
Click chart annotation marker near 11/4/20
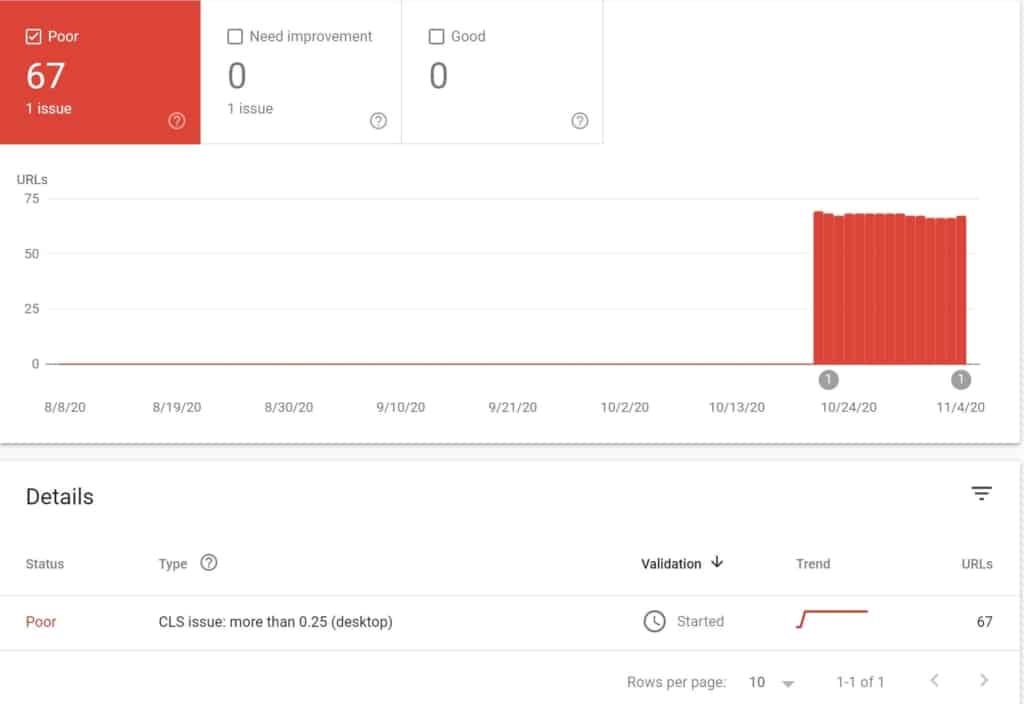(x=961, y=380)
